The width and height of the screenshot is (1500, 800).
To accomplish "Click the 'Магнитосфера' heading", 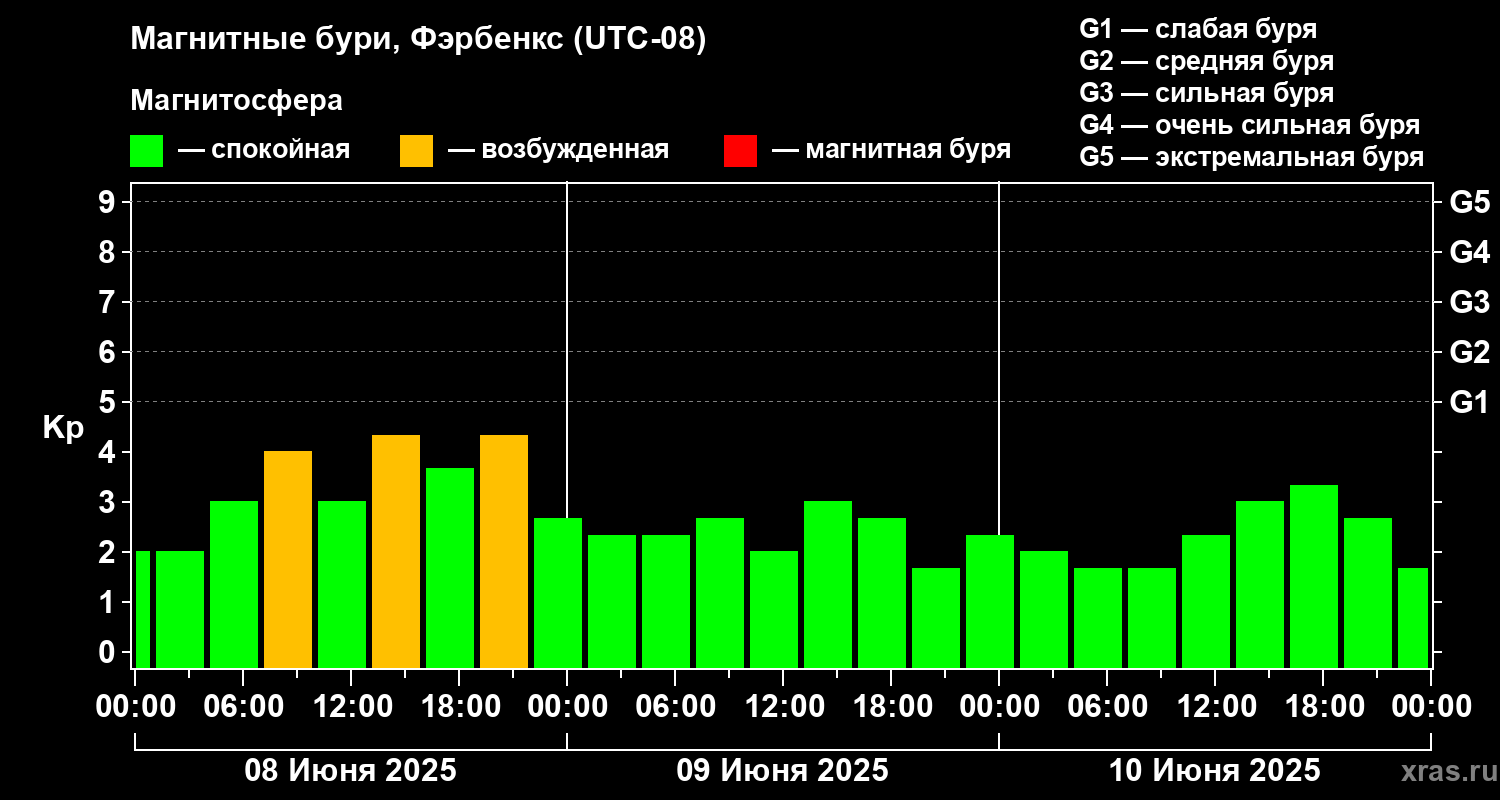I will [236, 101].
